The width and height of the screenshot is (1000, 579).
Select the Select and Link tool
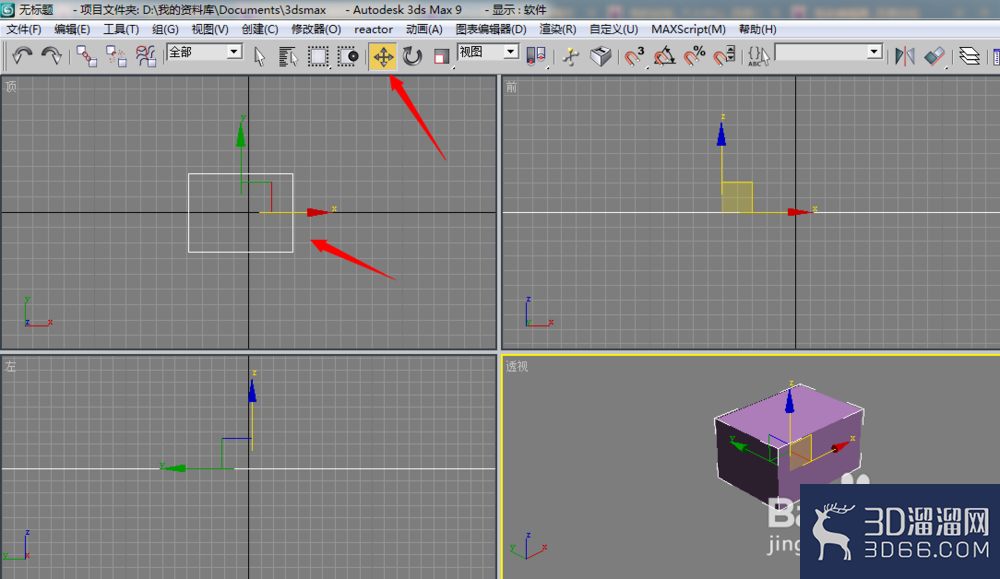pos(86,56)
